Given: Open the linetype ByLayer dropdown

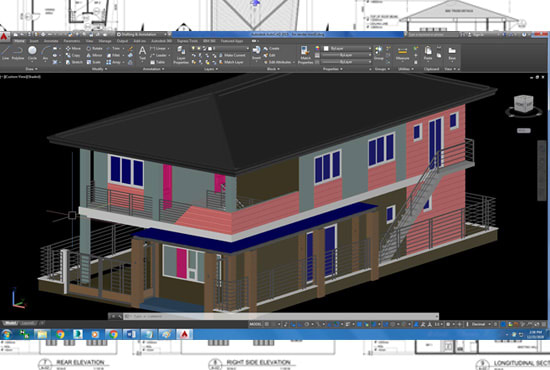Looking at the screenshot, I should point(347,62).
